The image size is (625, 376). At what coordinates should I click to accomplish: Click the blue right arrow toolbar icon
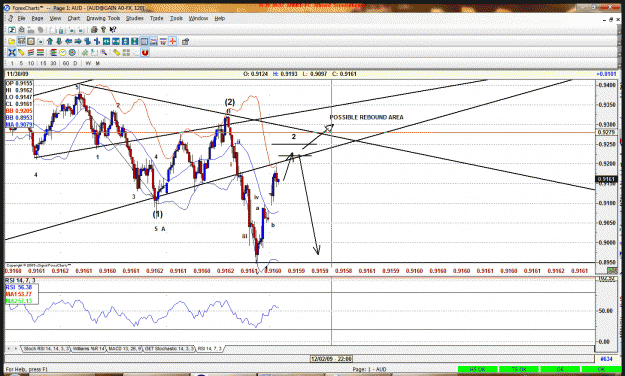tap(78, 41)
